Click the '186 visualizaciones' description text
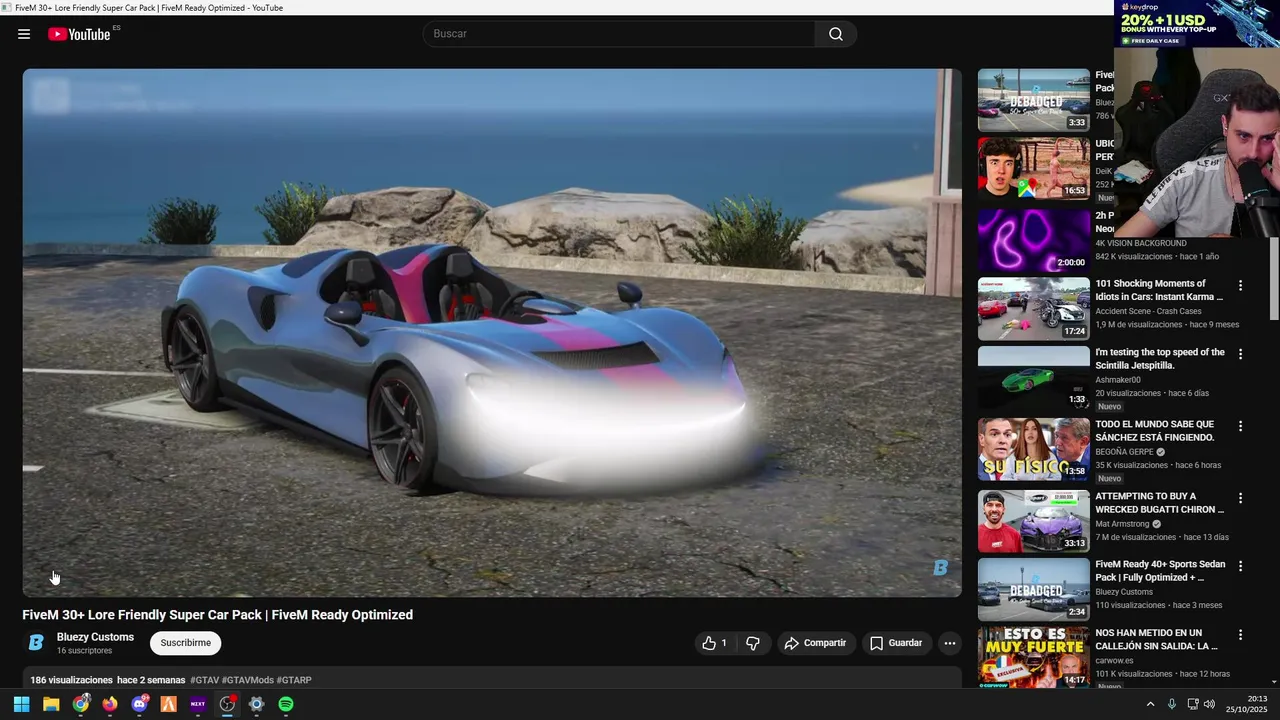This screenshot has width=1280, height=720. pos(71,680)
